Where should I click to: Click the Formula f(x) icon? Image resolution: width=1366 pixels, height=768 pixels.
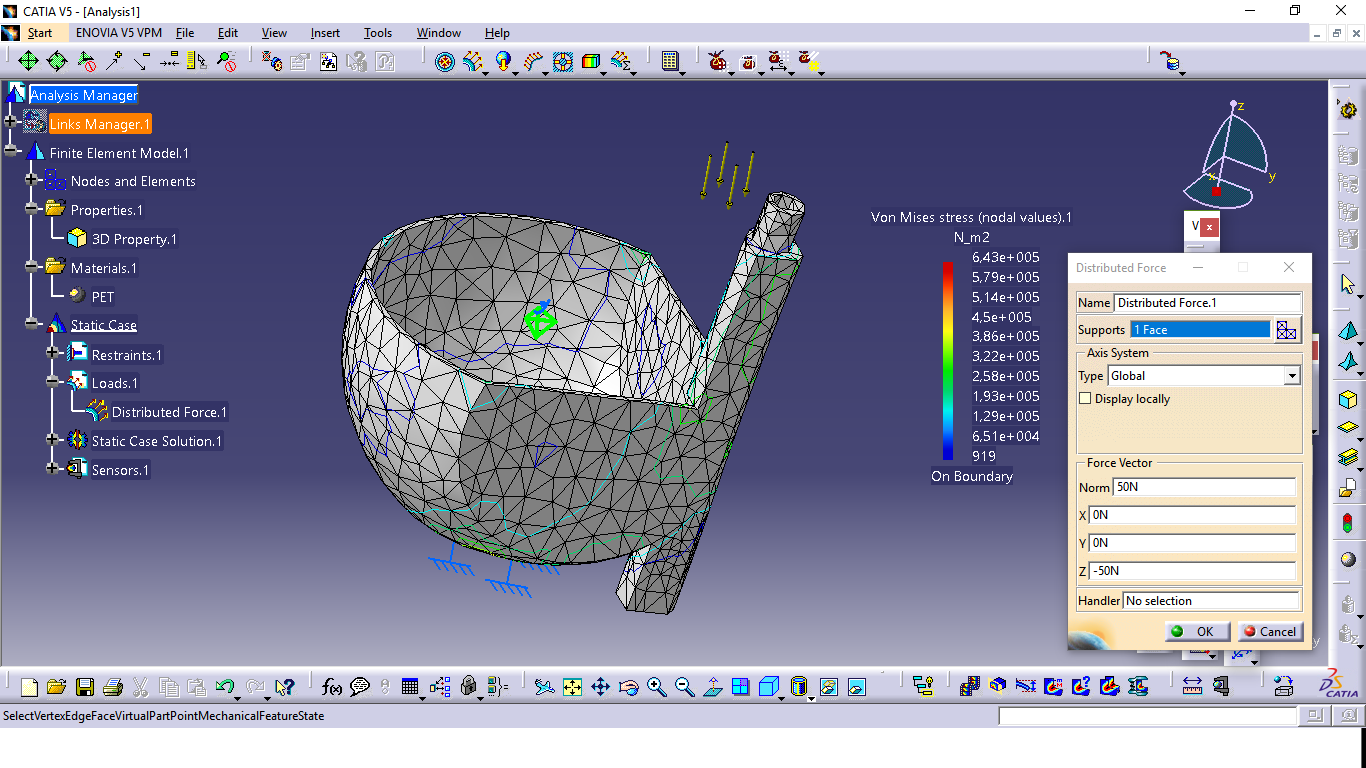pos(332,687)
